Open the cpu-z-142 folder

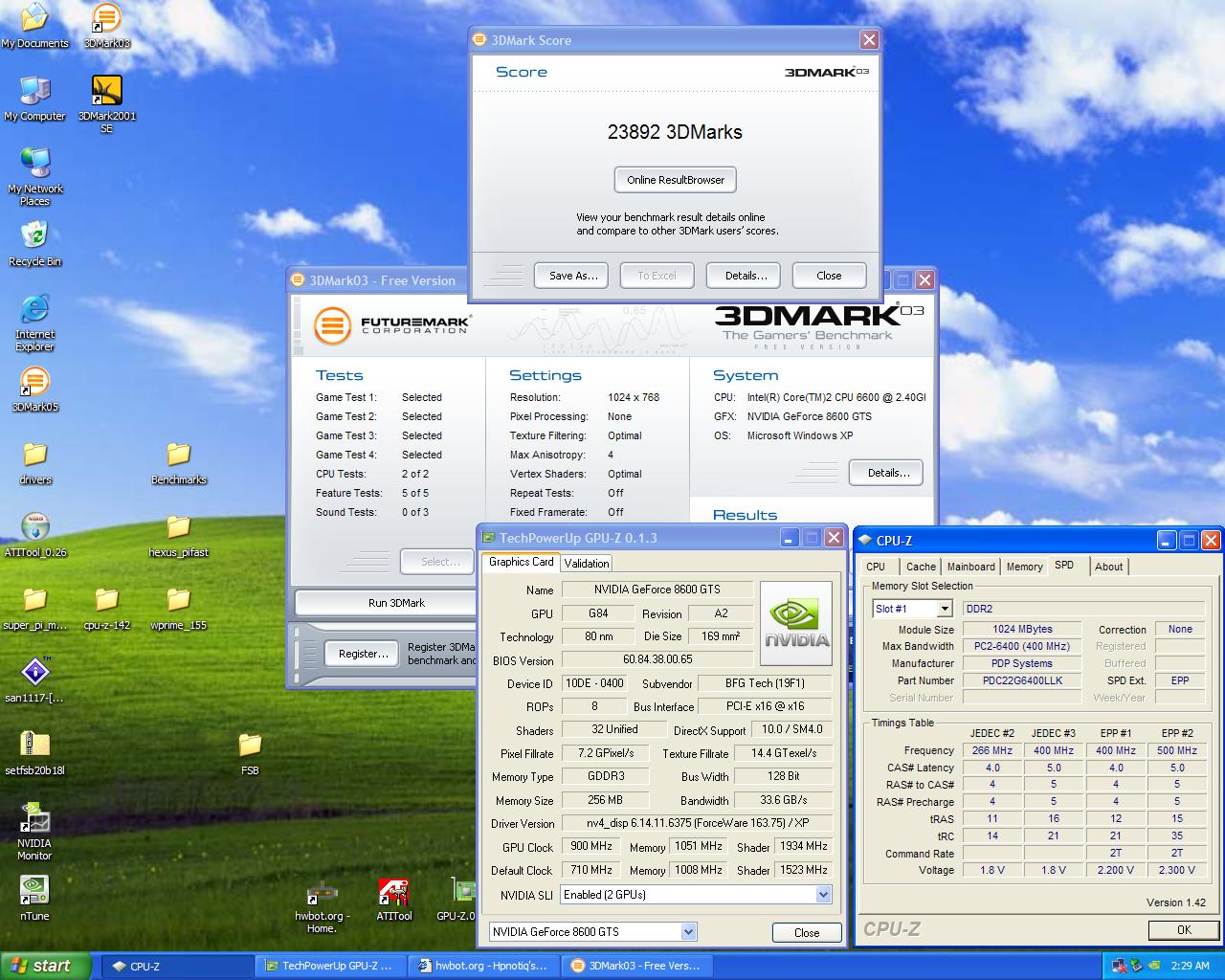(106, 608)
